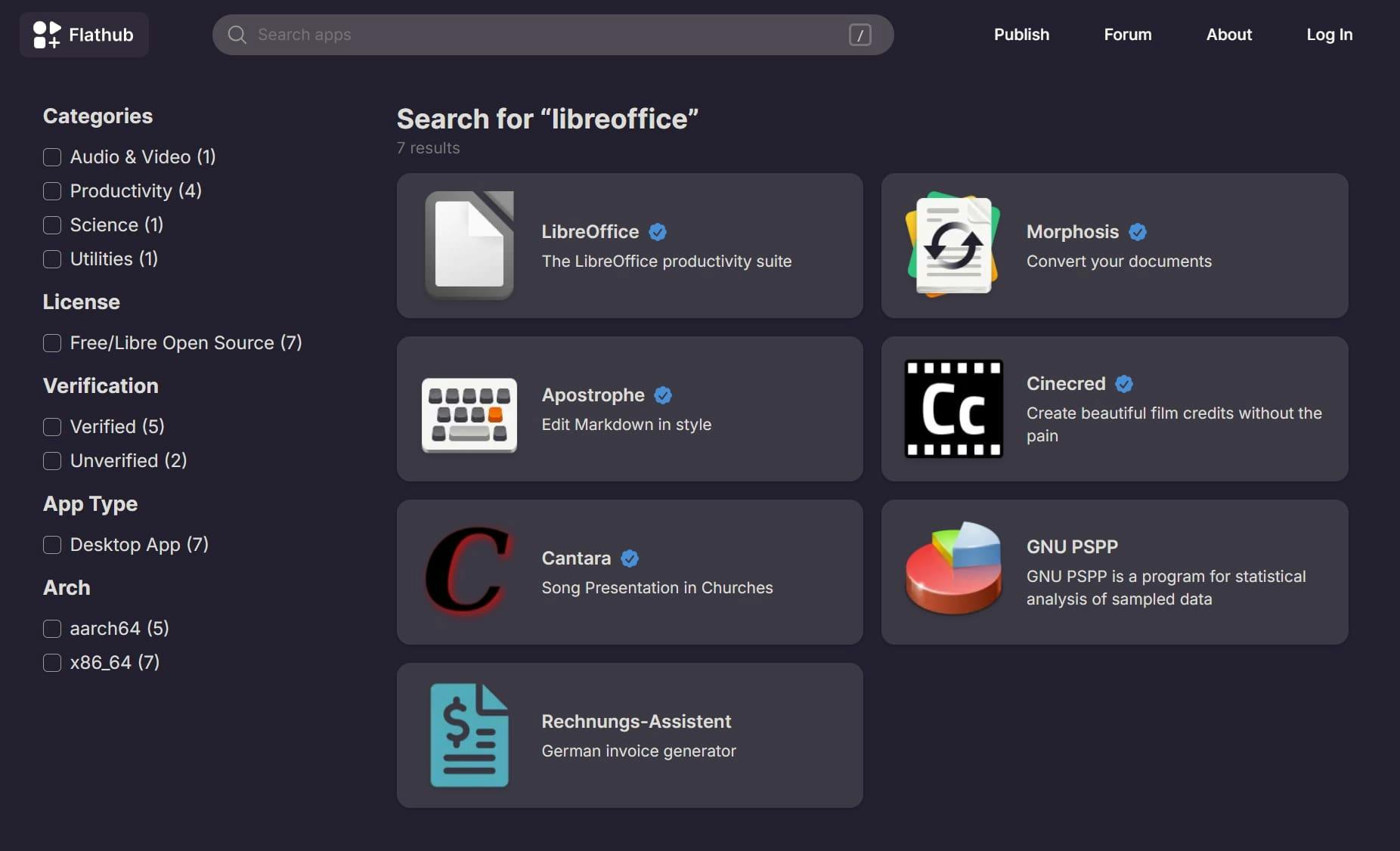Click the search magnifier icon
Image resolution: width=1400 pixels, height=851 pixels.
237,35
